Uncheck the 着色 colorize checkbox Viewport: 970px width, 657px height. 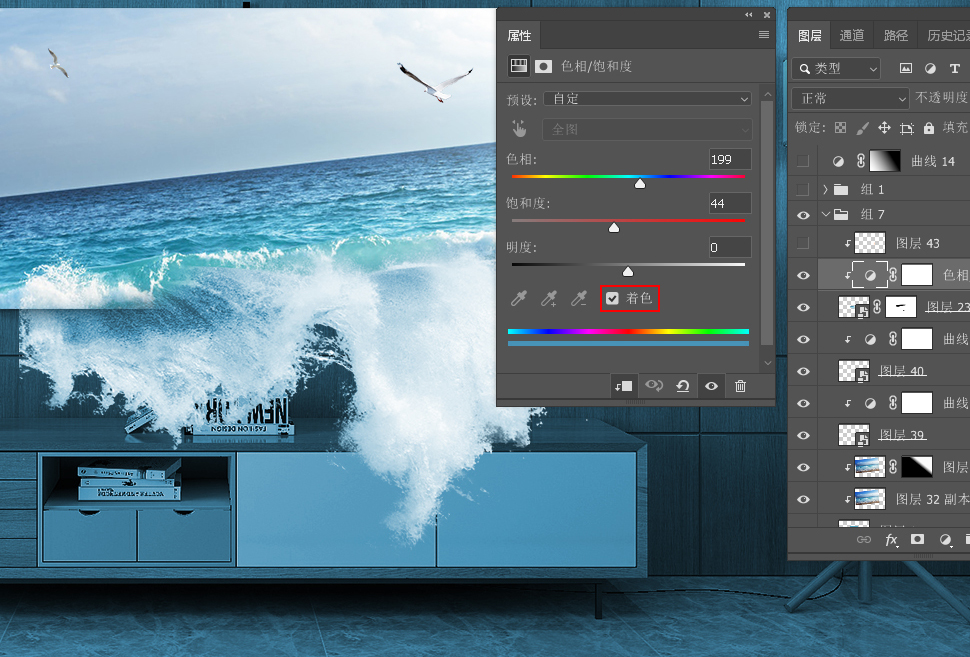612,298
